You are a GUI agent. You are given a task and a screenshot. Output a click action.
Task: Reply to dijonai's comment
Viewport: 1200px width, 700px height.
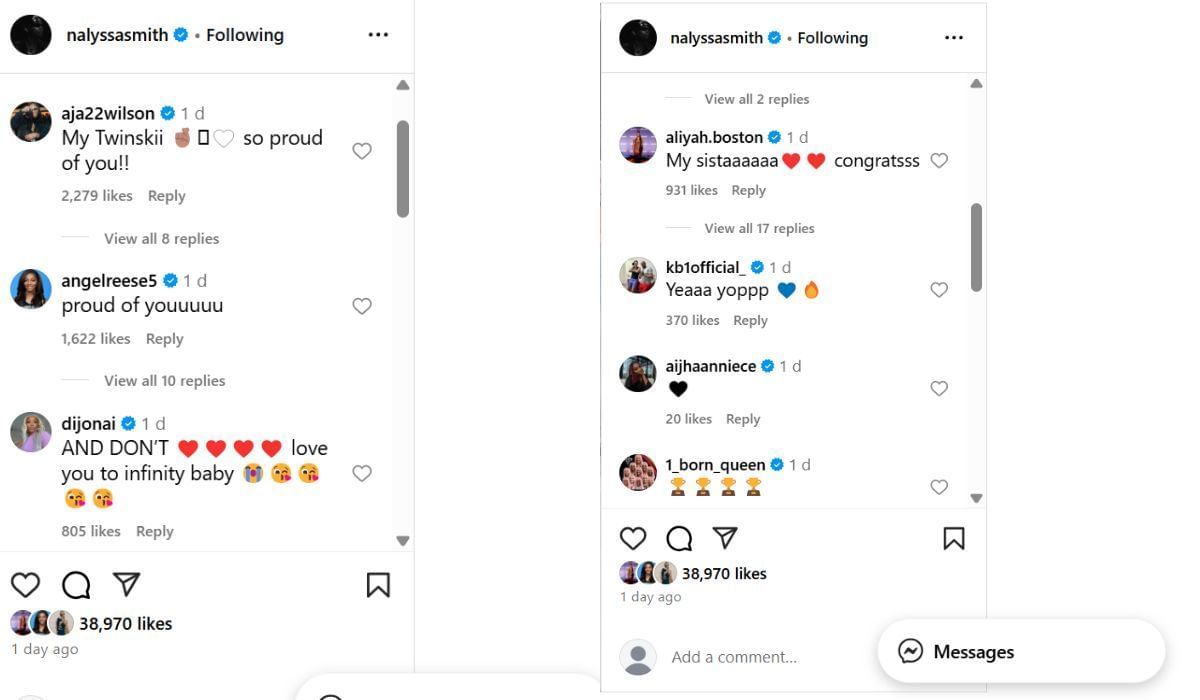pyautogui.click(x=155, y=532)
